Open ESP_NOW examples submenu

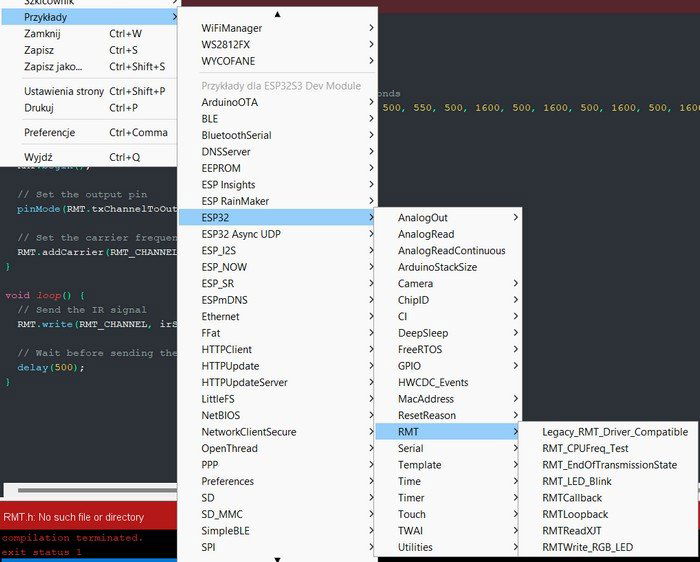click(277, 267)
